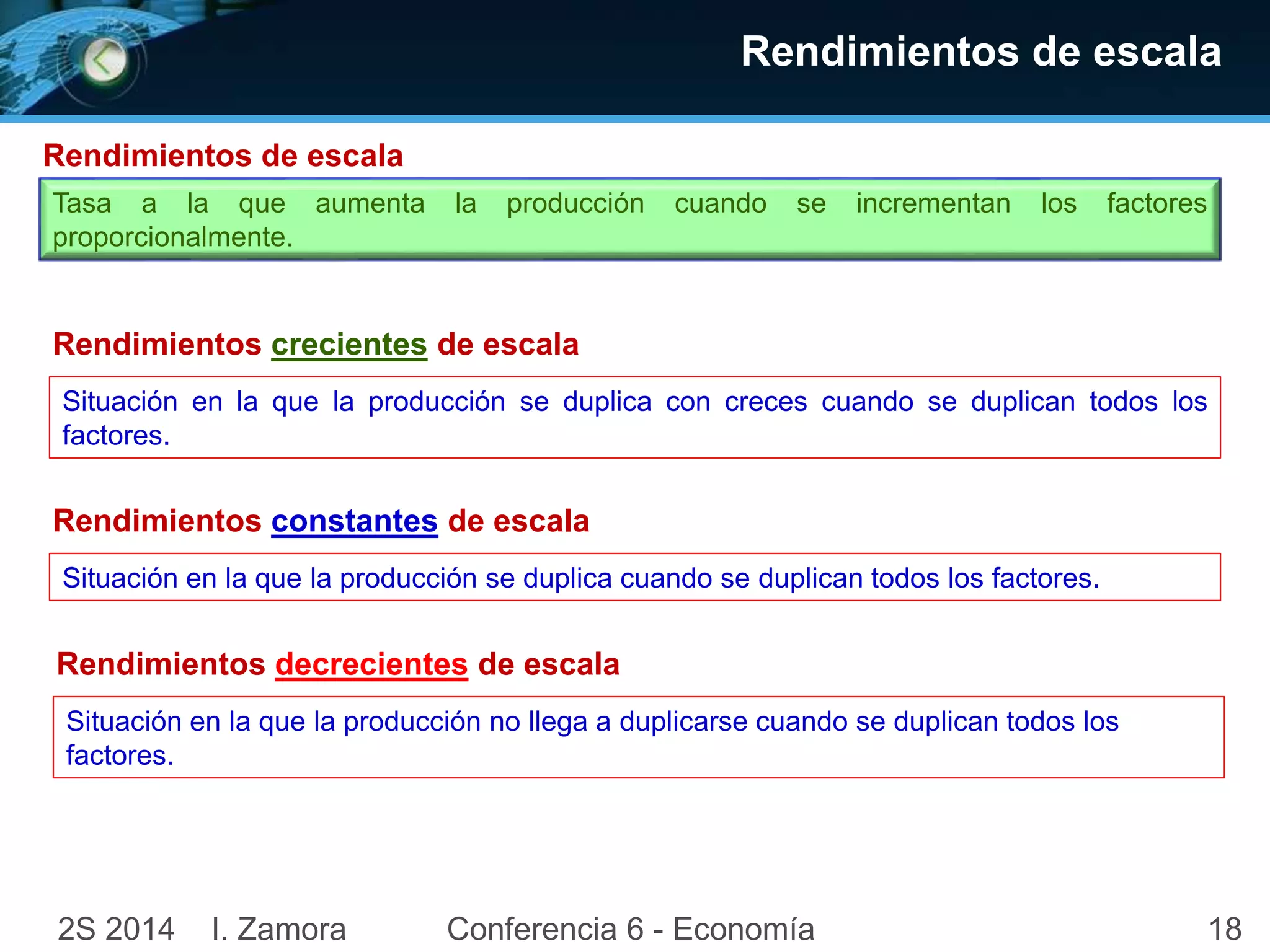Open the underlined 'crecientes' link

[x=349, y=345]
